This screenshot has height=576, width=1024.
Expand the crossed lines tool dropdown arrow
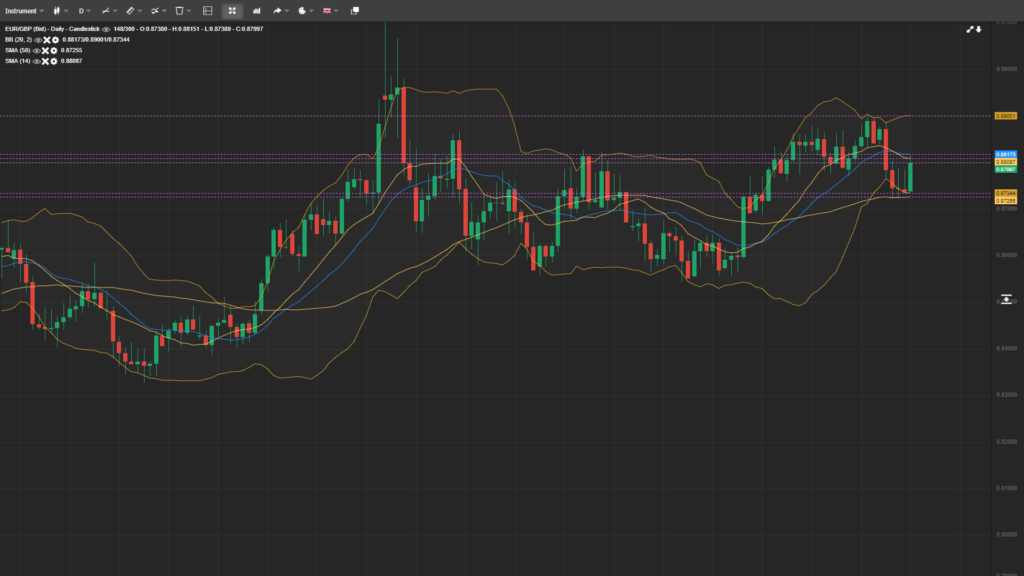click(164, 10)
